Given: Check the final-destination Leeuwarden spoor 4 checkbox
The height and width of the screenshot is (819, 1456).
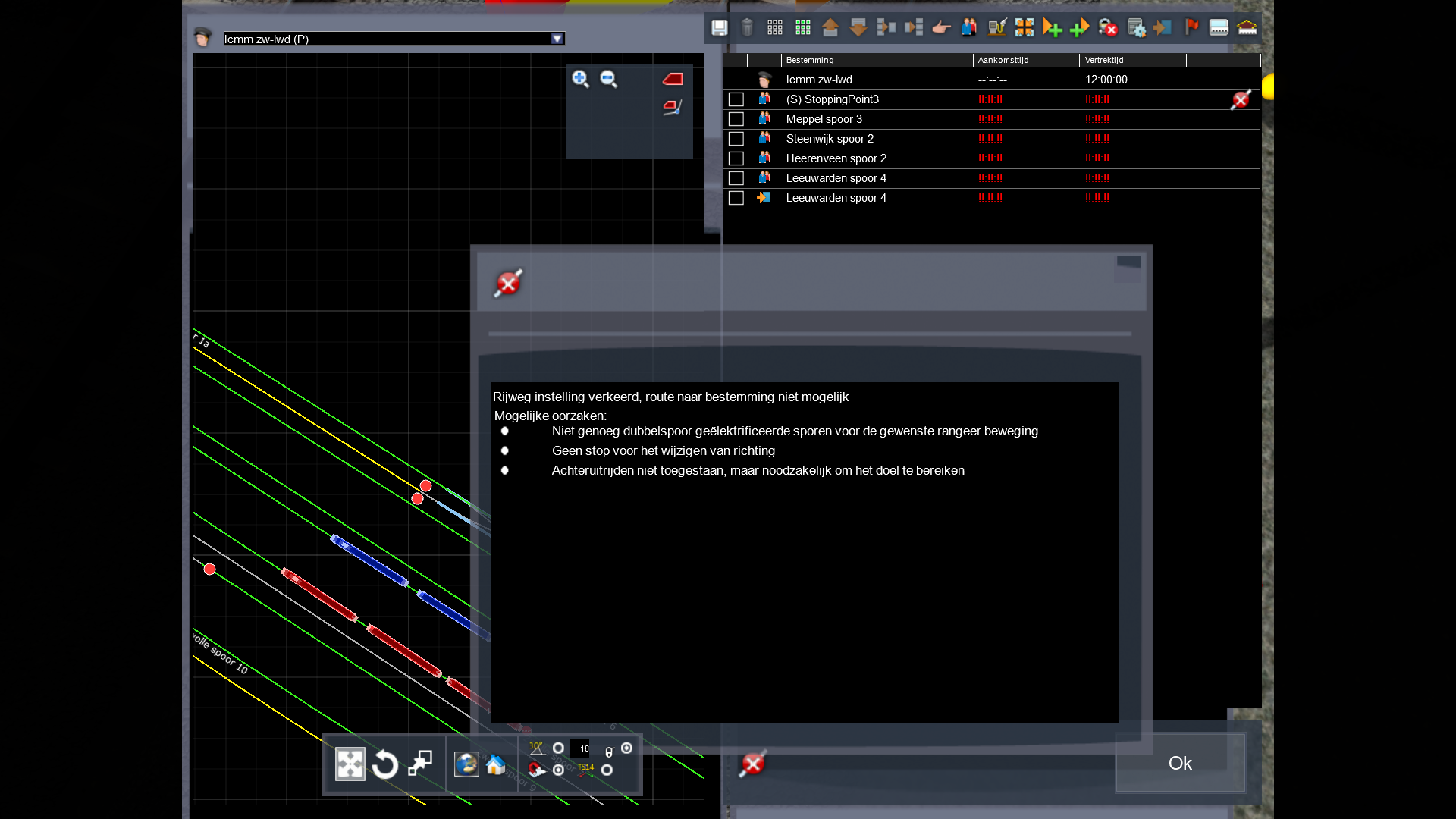Looking at the screenshot, I should 736,198.
